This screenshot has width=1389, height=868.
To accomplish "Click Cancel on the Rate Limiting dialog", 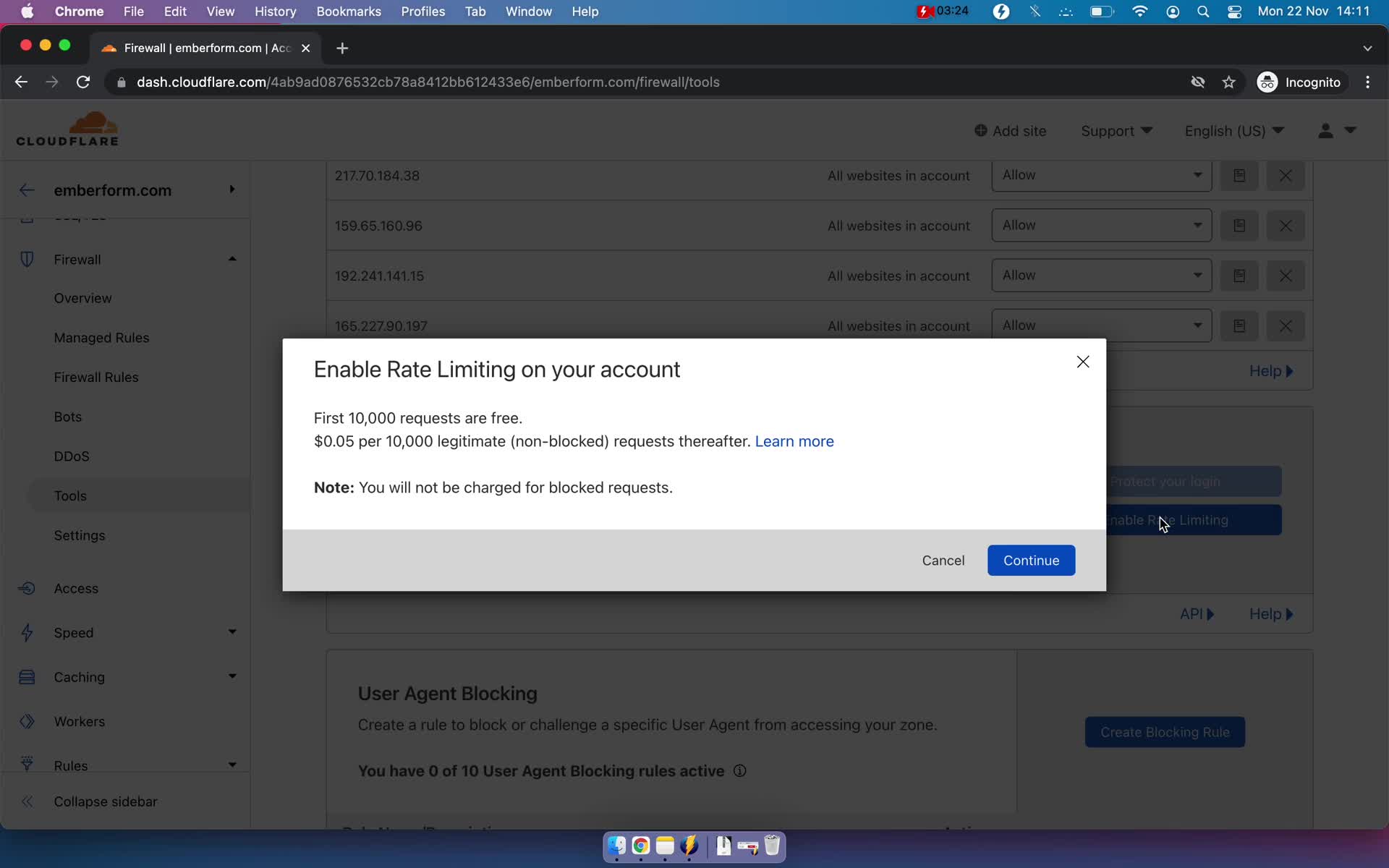I will (x=943, y=560).
